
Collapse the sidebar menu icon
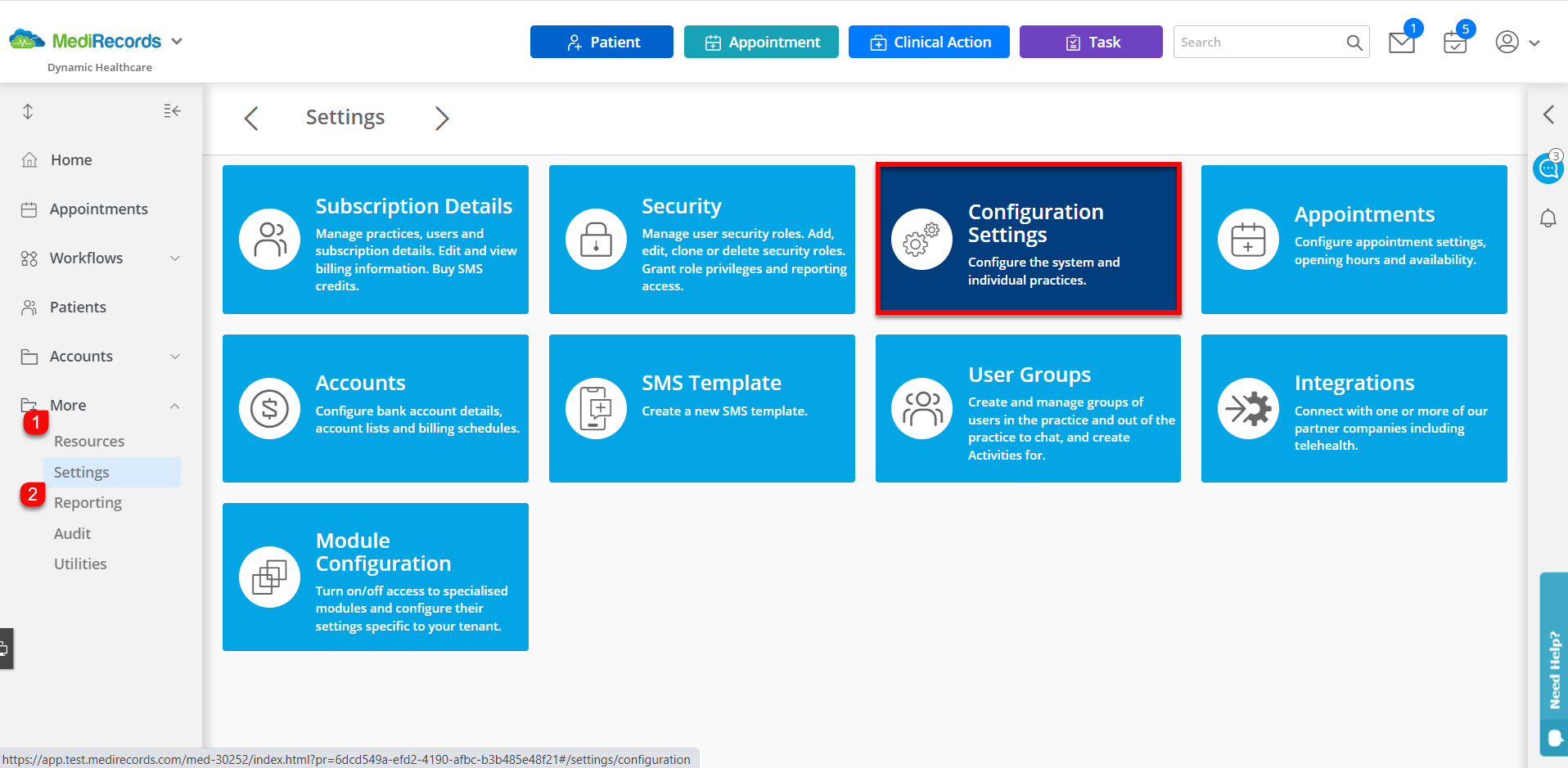coord(172,110)
